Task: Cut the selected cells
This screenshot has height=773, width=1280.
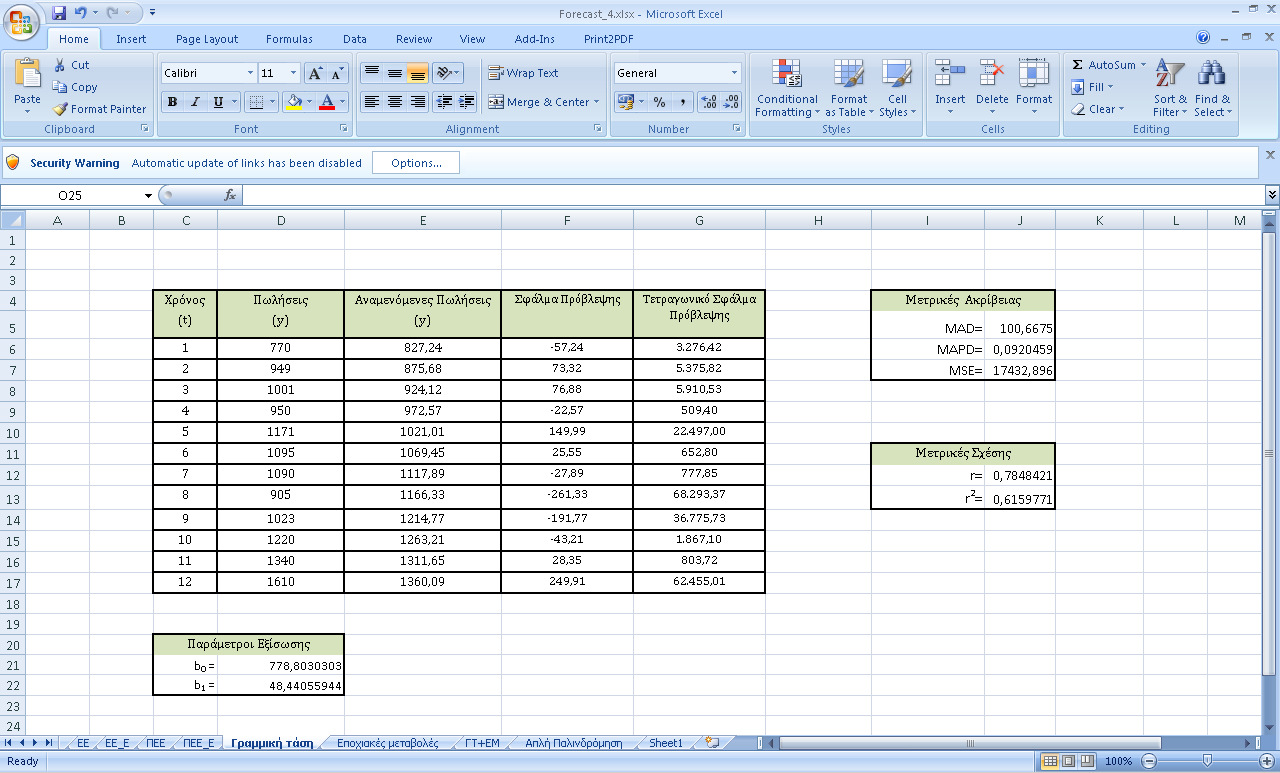Action: click(x=71, y=65)
